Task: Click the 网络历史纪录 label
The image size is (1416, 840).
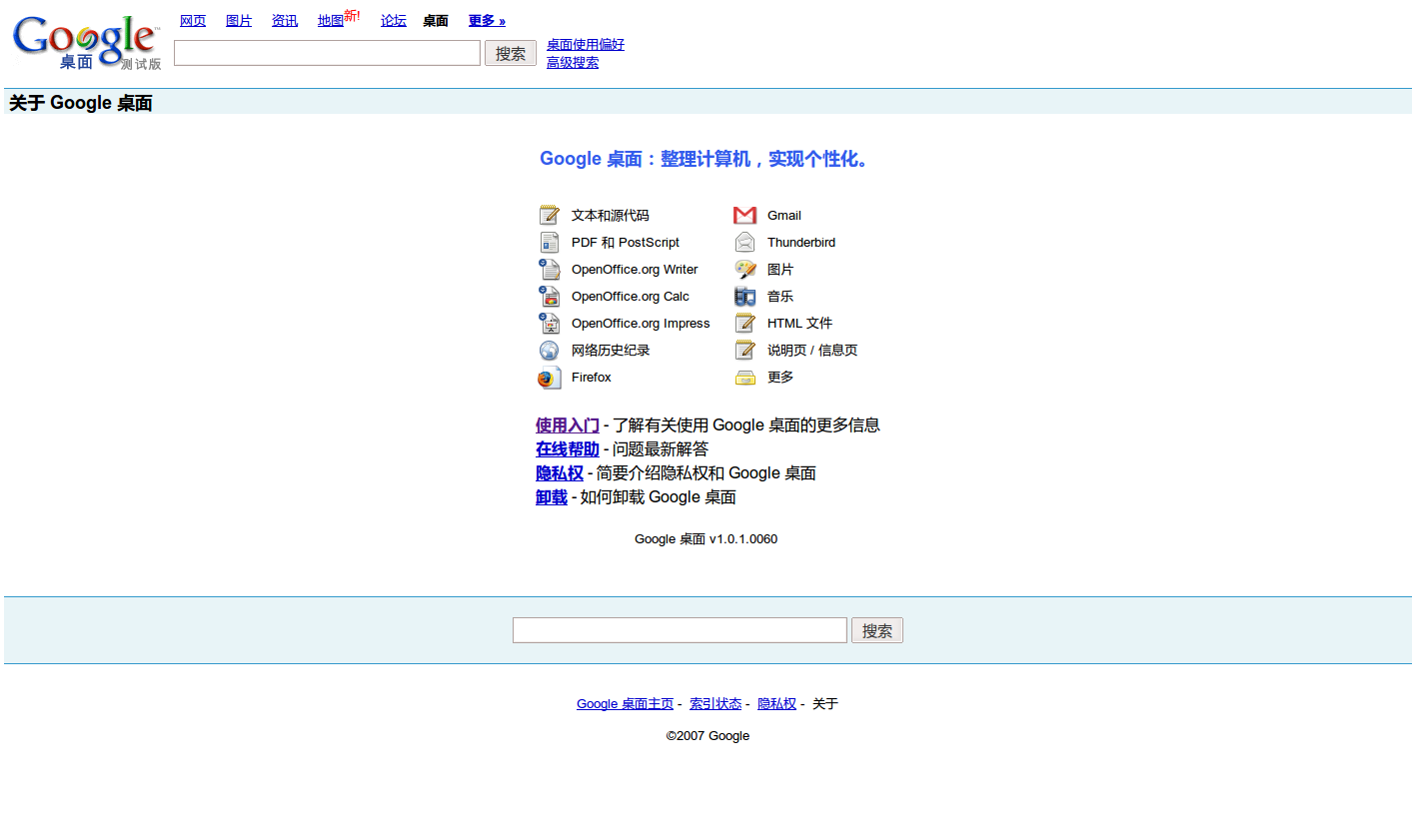Action: point(611,351)
